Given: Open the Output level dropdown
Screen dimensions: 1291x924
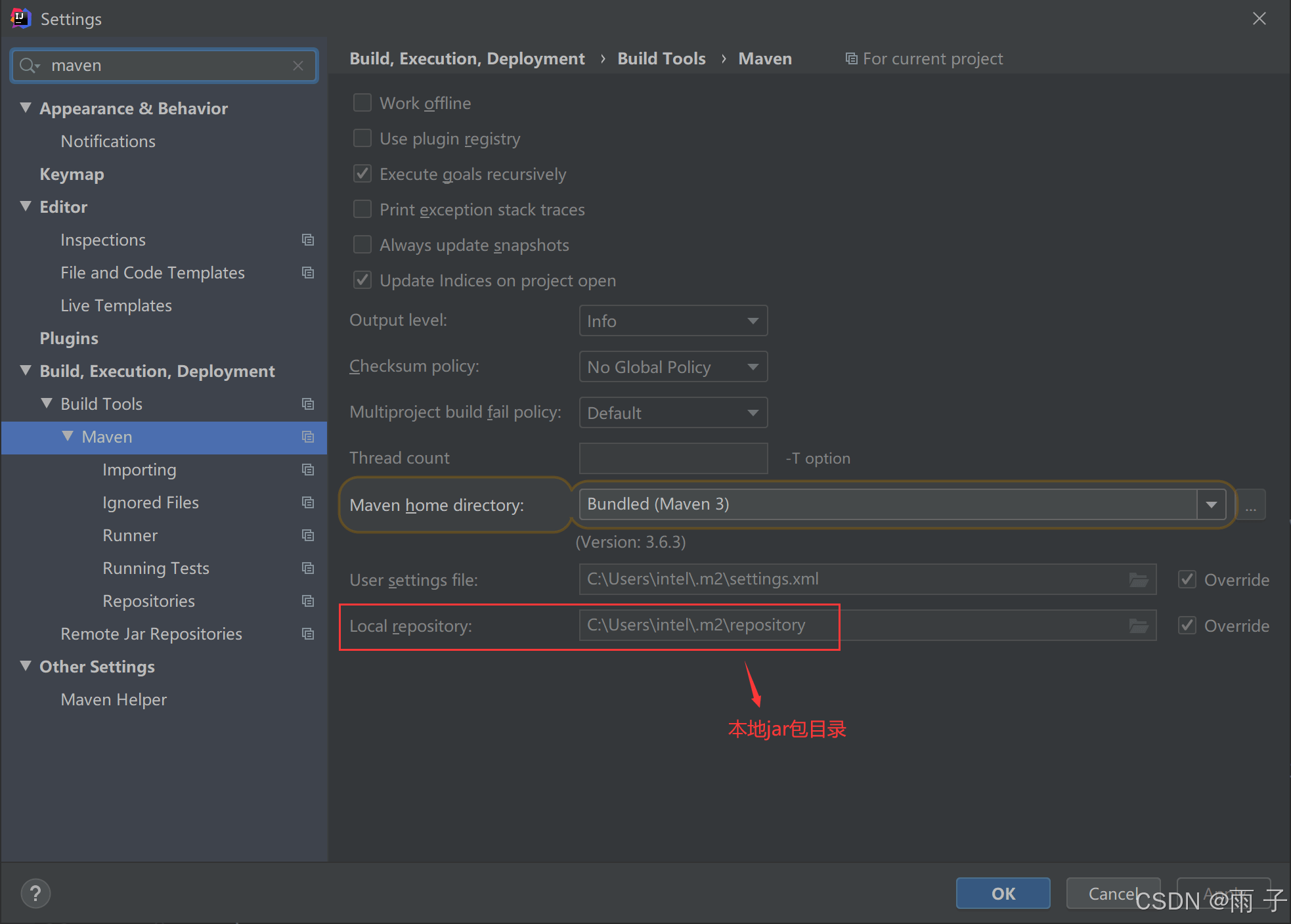Looking at the screenshot, I should pyautogui.click(x=673, y=320).
